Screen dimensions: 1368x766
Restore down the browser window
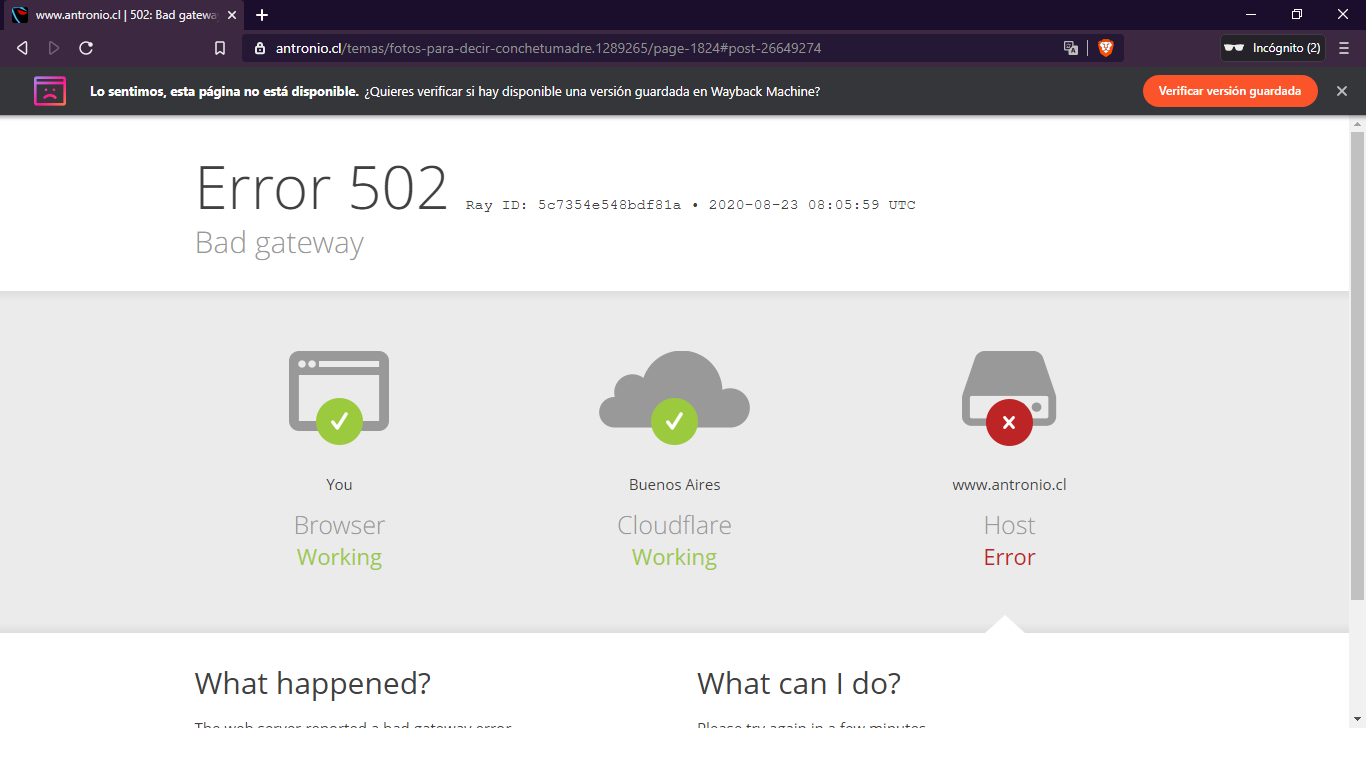pos(1297,15)
